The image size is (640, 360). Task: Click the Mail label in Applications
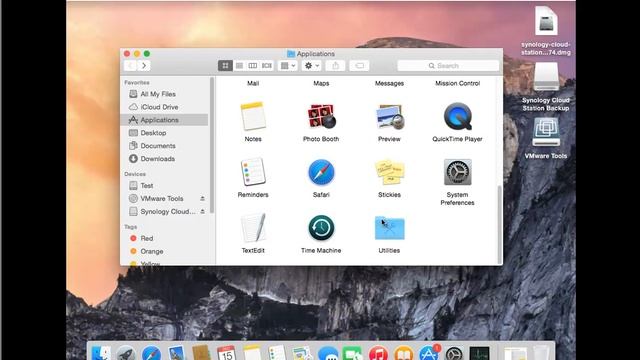tap(253, 83)
